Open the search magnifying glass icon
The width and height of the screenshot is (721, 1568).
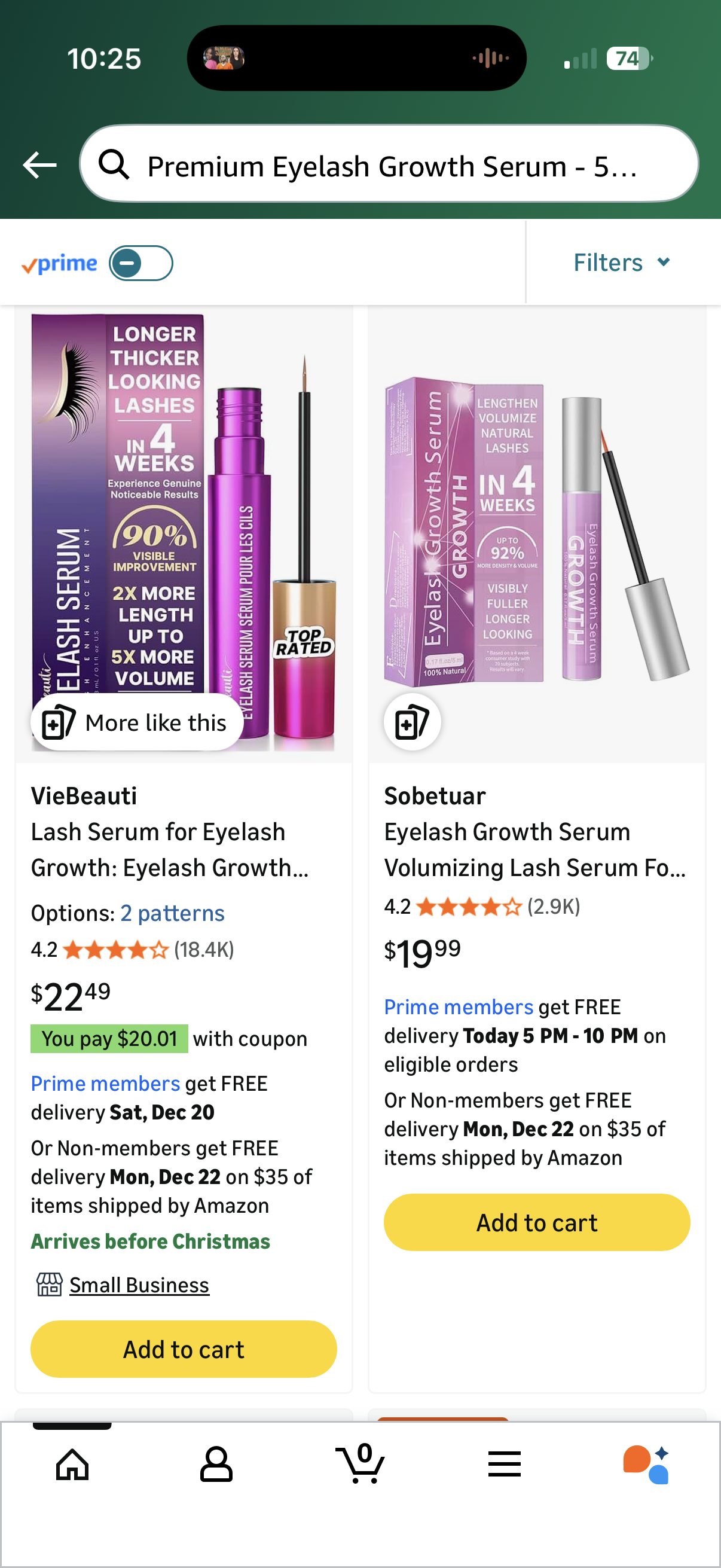click(x=113, y=164)
